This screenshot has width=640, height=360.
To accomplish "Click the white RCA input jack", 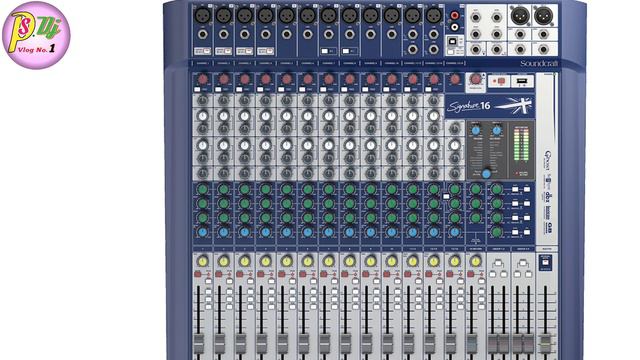I will click(x=454, y=27).
